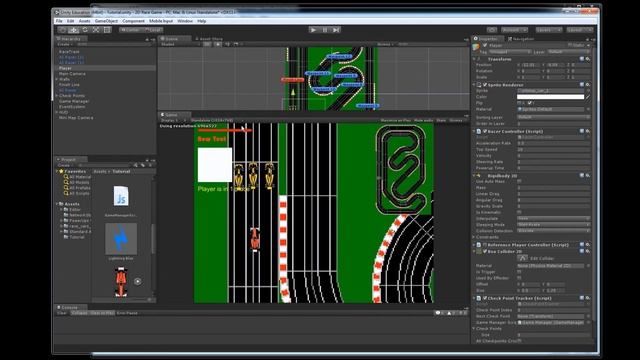
Task: Open Transform component gear settings
Action: pos(588,59)
